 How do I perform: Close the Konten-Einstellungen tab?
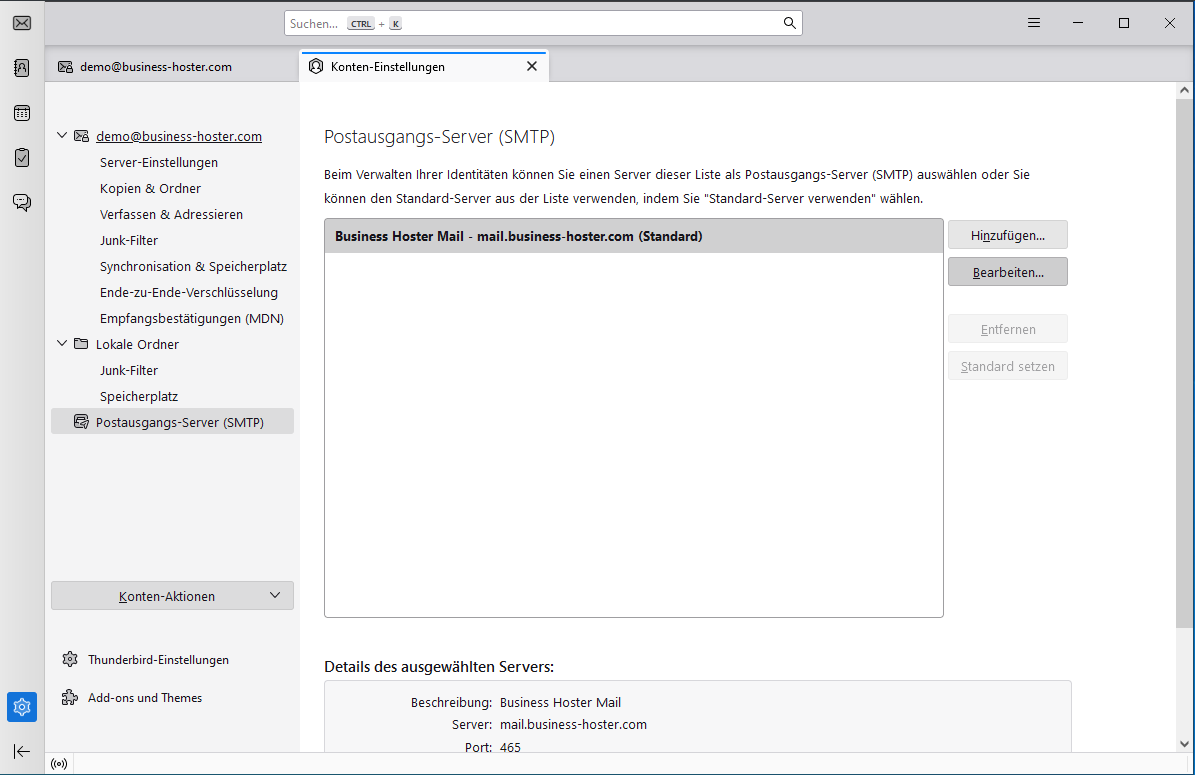coord(532,66)
